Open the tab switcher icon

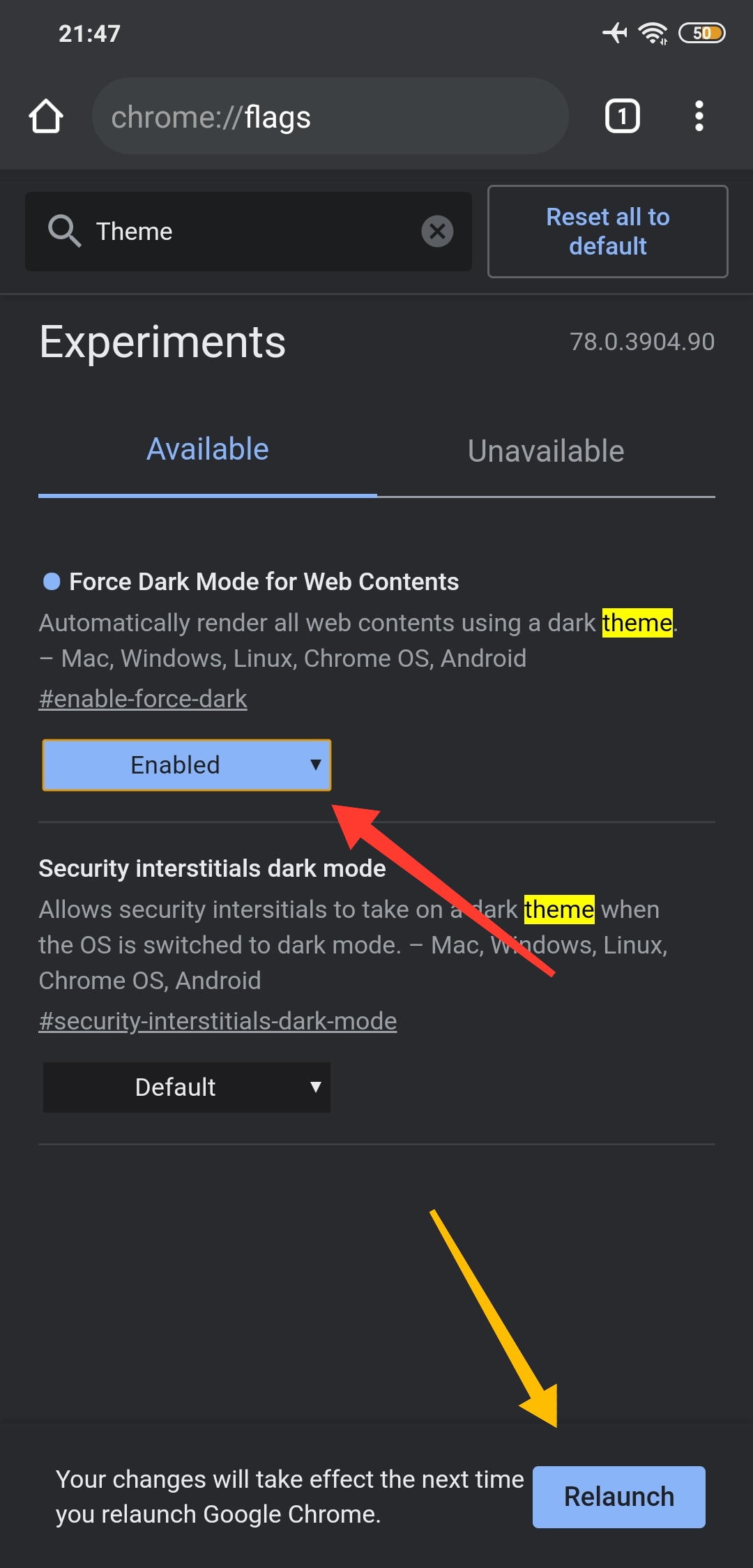622,116
